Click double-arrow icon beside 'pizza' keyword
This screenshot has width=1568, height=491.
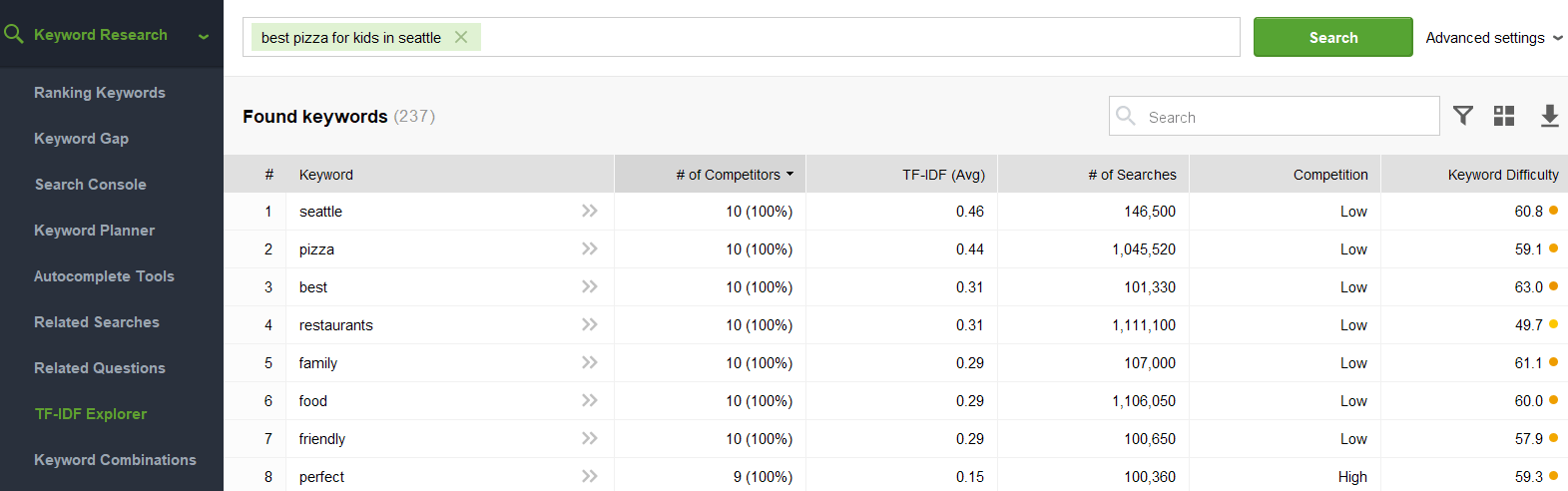pos(590,248)
